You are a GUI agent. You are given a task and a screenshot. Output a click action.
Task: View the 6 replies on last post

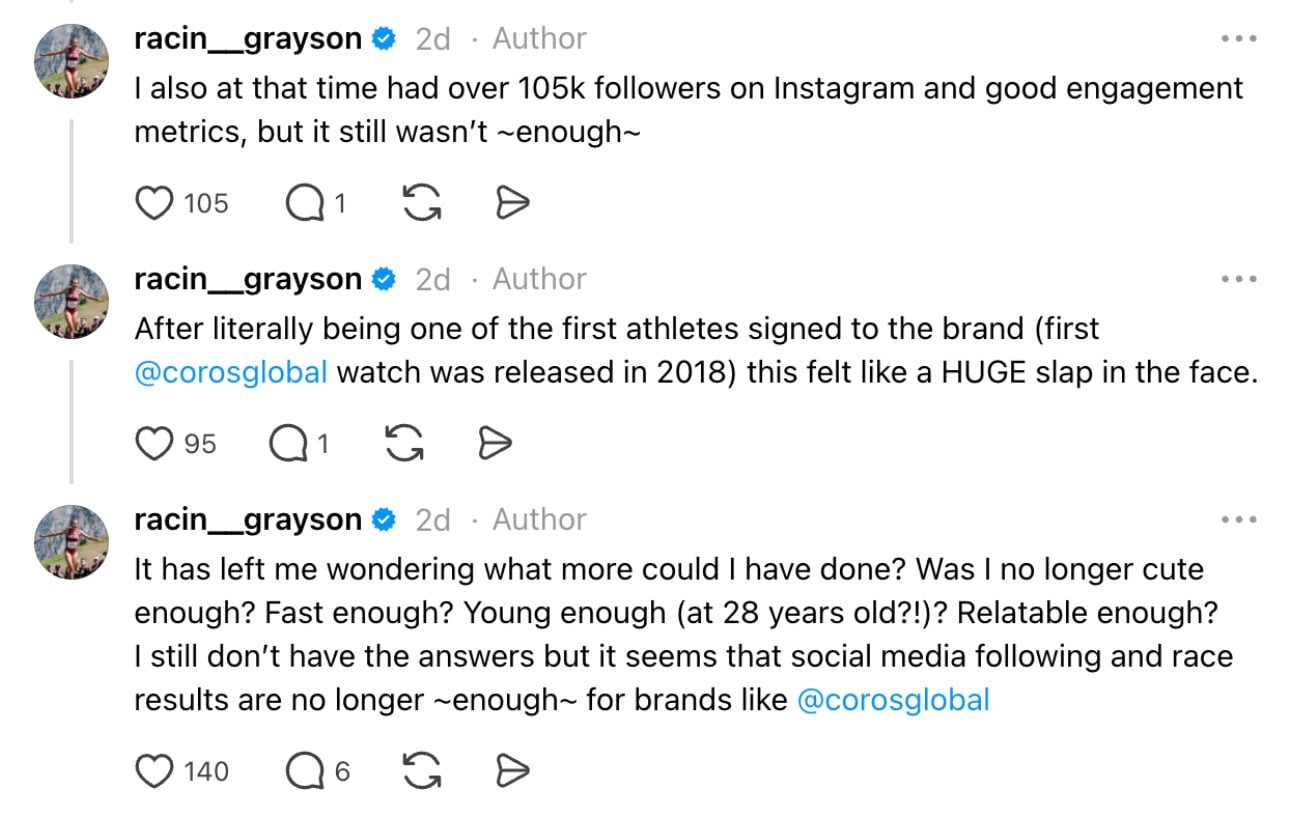click(x=304, y=771)
